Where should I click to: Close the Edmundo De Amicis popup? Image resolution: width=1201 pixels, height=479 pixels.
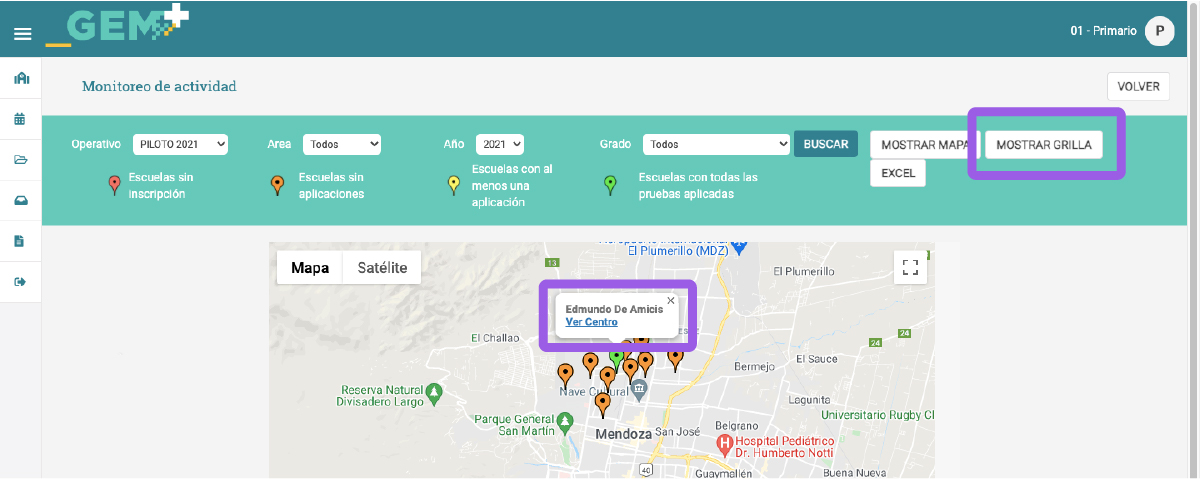pyautogui.click(x=671, y=300)
